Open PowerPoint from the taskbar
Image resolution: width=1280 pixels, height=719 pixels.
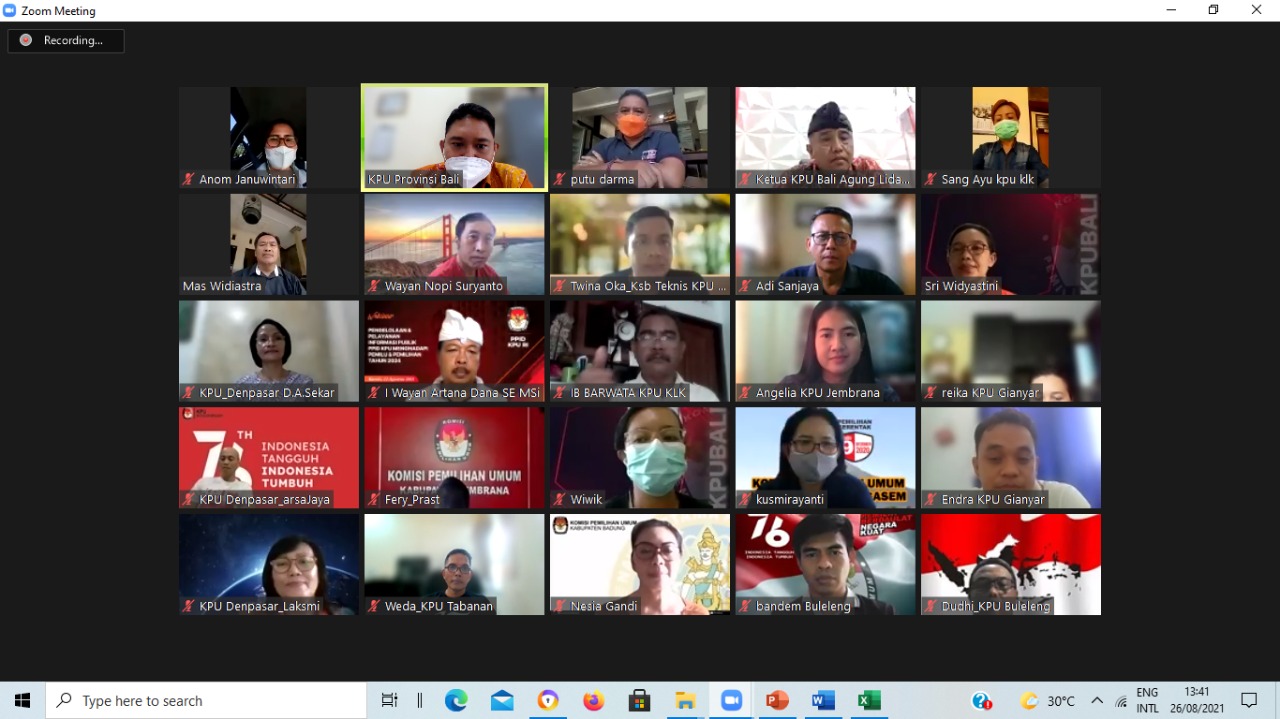777,701
